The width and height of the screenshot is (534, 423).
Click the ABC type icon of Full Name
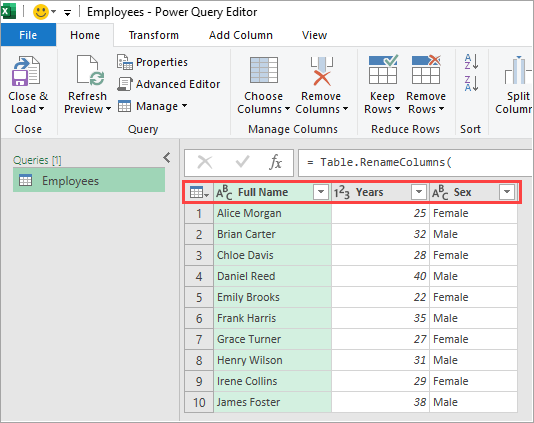pyautogui.click(x=224, y=193)
